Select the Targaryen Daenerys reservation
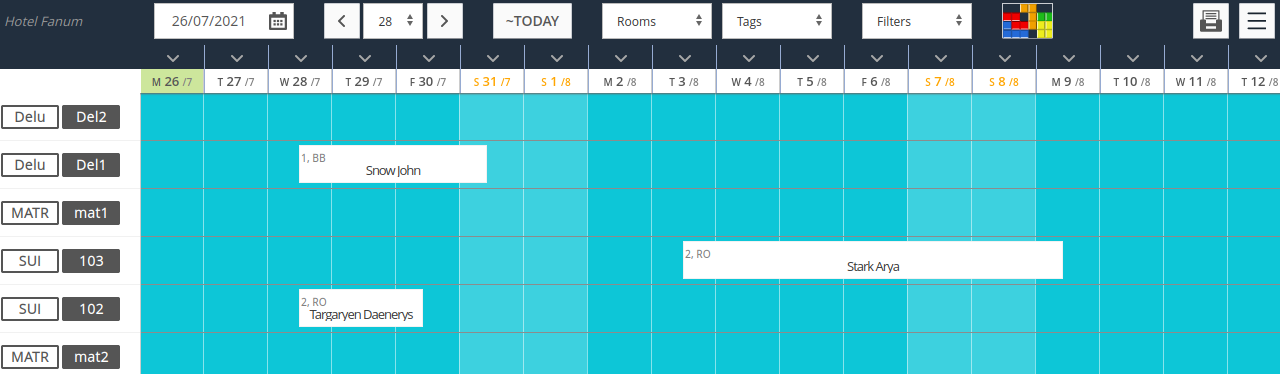1280x374 pixels. click(361, 308)
